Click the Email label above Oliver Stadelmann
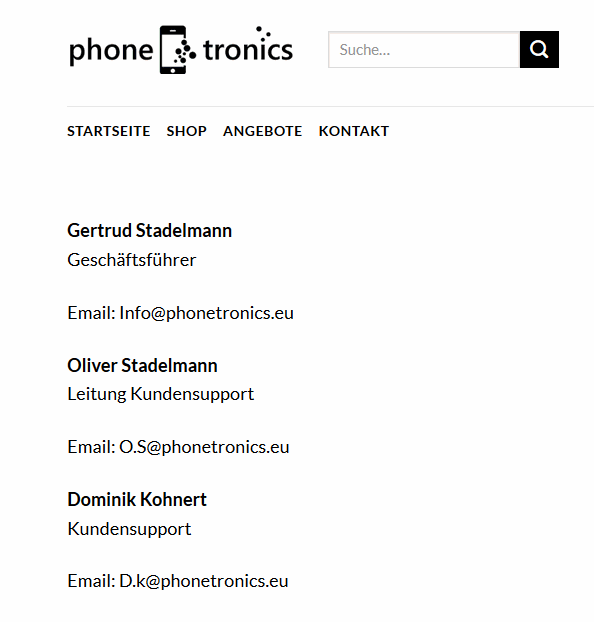 91,313
